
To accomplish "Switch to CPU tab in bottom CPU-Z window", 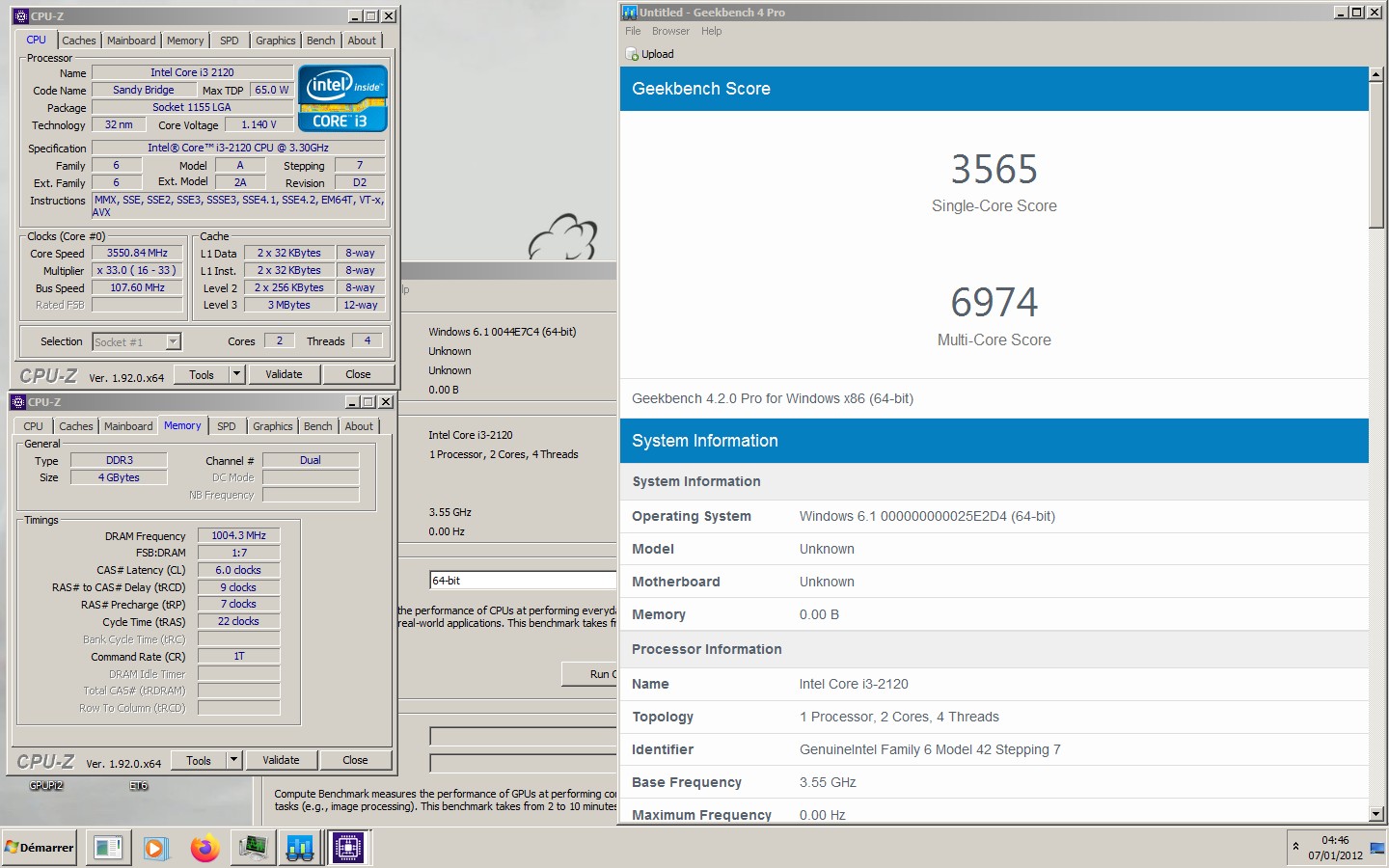I will coord(34,426).
